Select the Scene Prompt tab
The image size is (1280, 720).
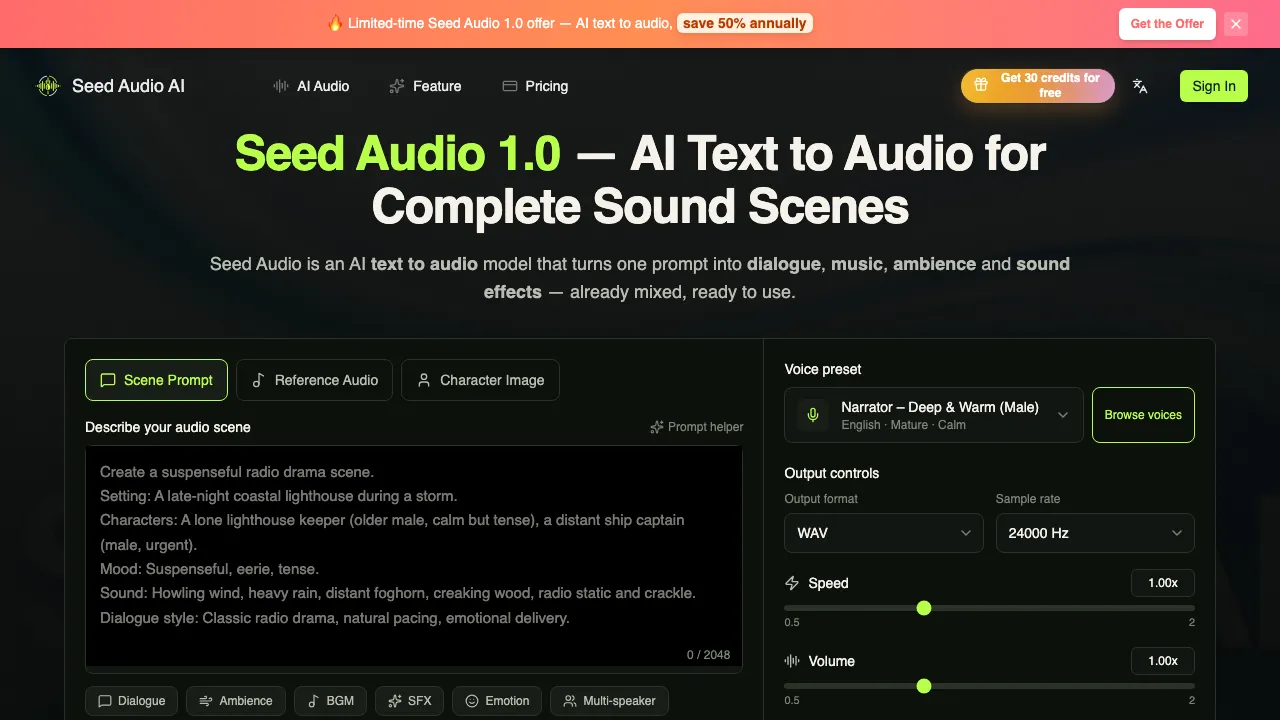pos(157,380)
